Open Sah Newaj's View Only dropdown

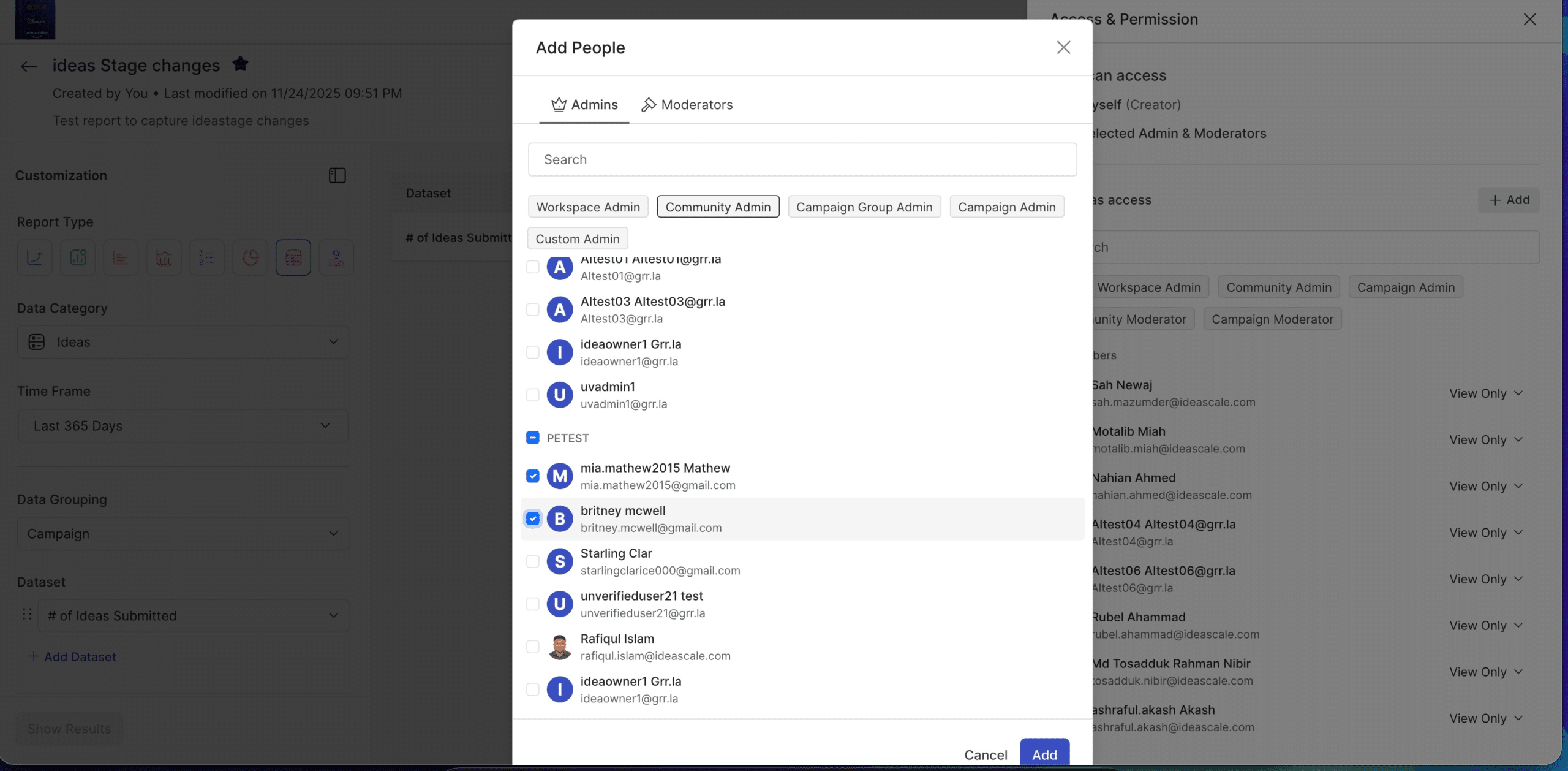pos(1485,393)
